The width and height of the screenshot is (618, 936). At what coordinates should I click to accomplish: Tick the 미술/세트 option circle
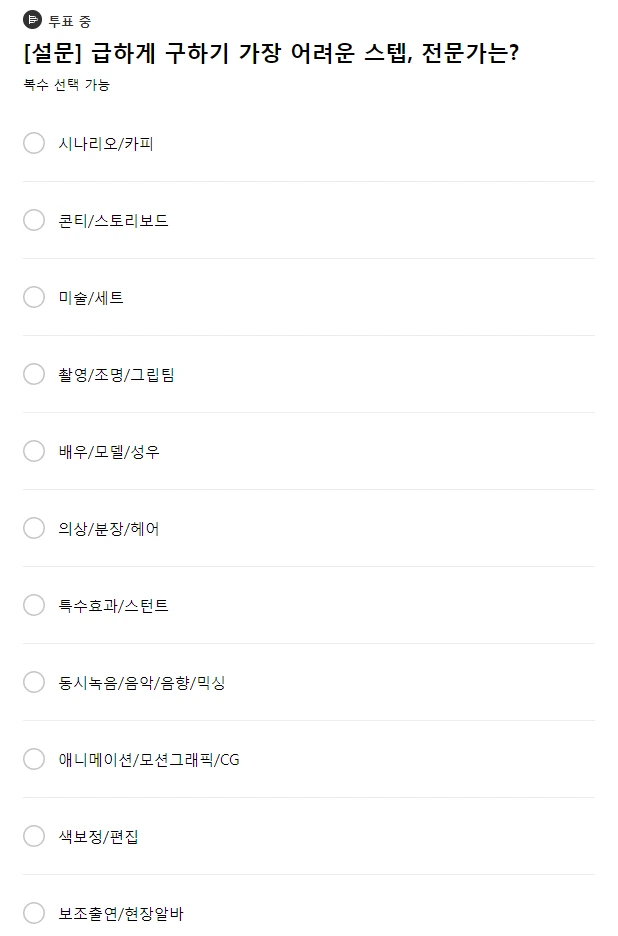(34, 297)
